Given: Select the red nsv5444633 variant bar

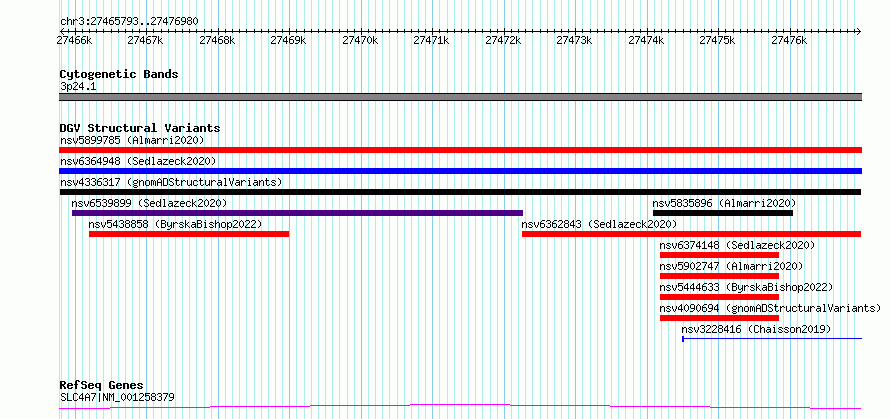Looking at the screenshot, I should [x=719, y=297].
